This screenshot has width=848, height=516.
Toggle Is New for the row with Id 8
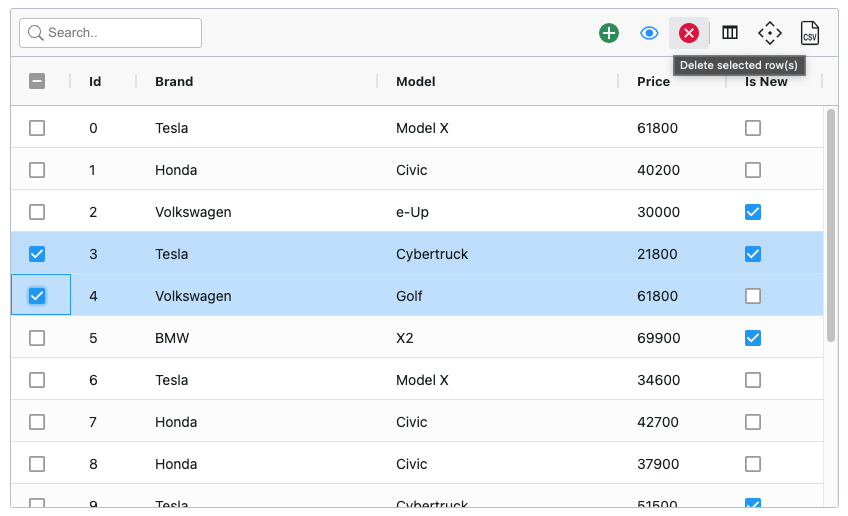pos(753,464)
